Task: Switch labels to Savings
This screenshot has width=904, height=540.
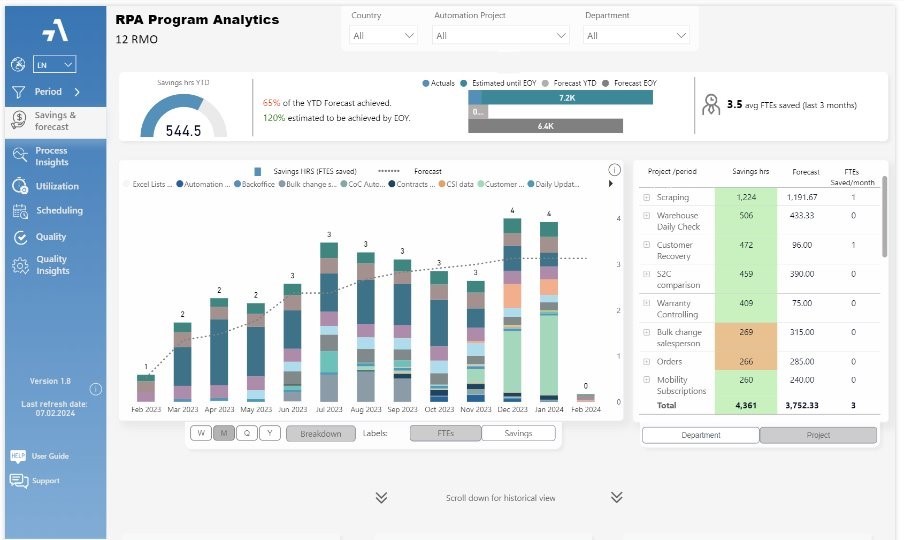Action: 518,433
